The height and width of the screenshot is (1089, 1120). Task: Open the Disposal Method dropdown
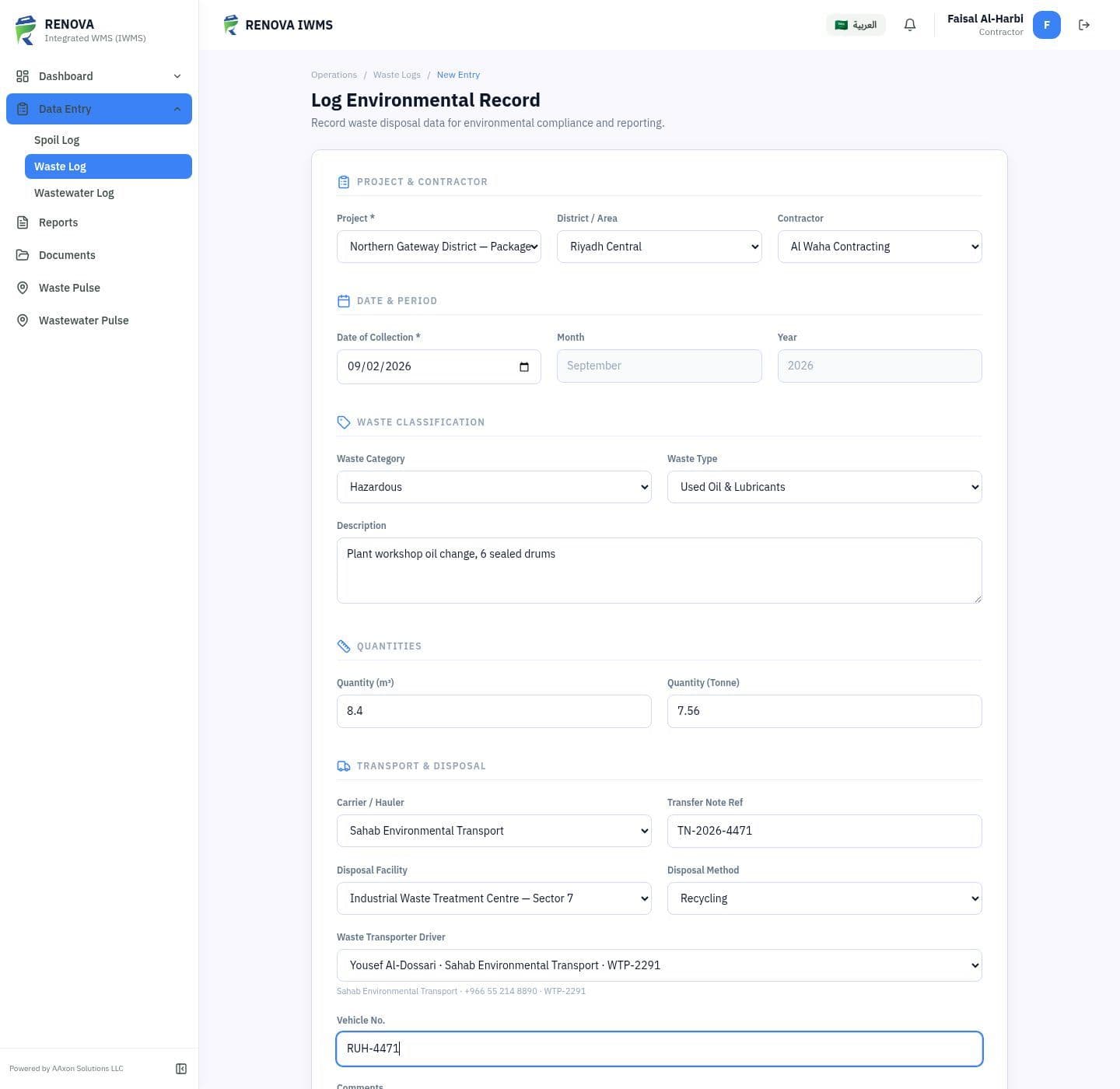[x=824, y=898]
